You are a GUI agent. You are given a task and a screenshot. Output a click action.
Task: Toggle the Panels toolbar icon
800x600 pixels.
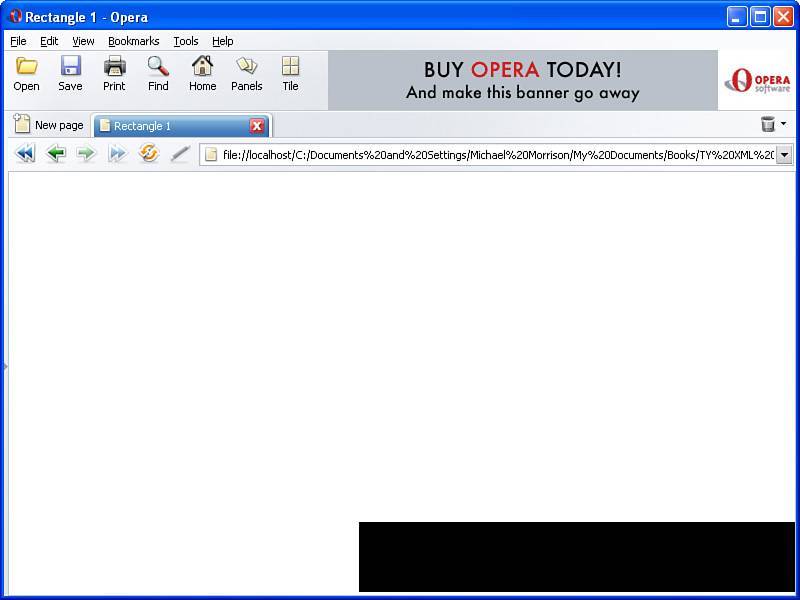click(247, 66)
